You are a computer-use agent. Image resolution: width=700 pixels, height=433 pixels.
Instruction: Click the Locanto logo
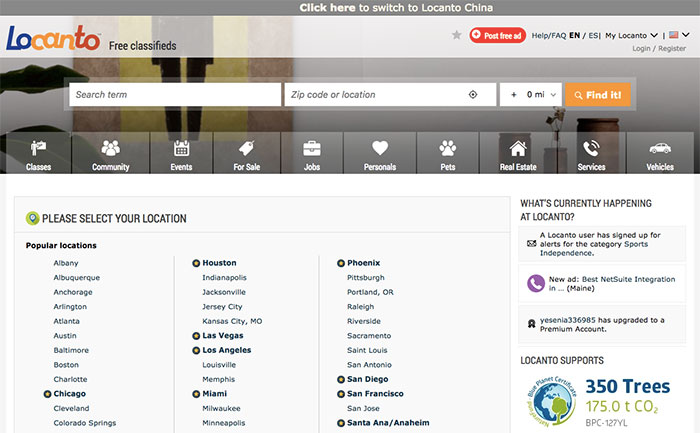click(53, 38)
